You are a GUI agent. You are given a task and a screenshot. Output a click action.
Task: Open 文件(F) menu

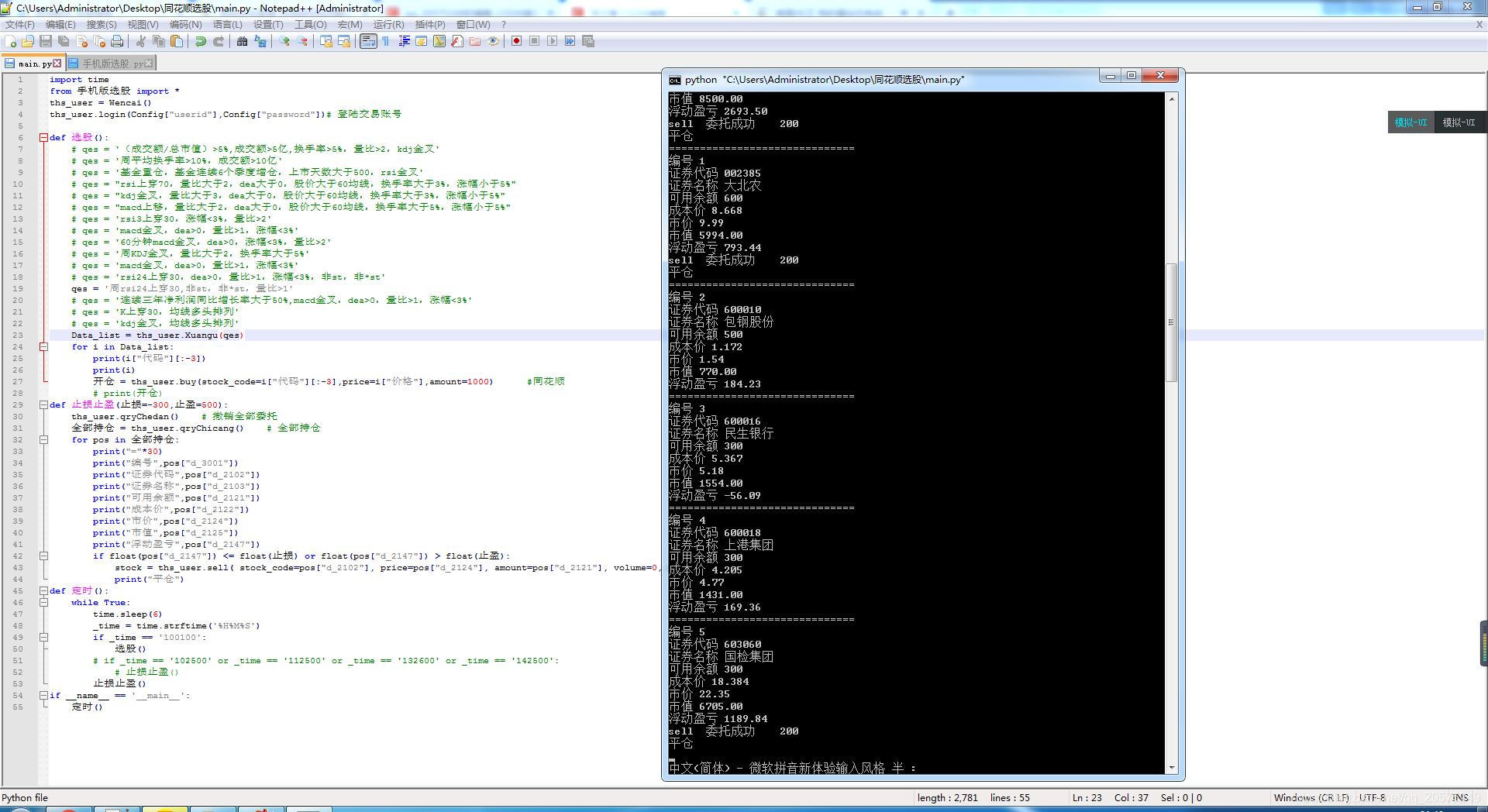pos(20,25)
